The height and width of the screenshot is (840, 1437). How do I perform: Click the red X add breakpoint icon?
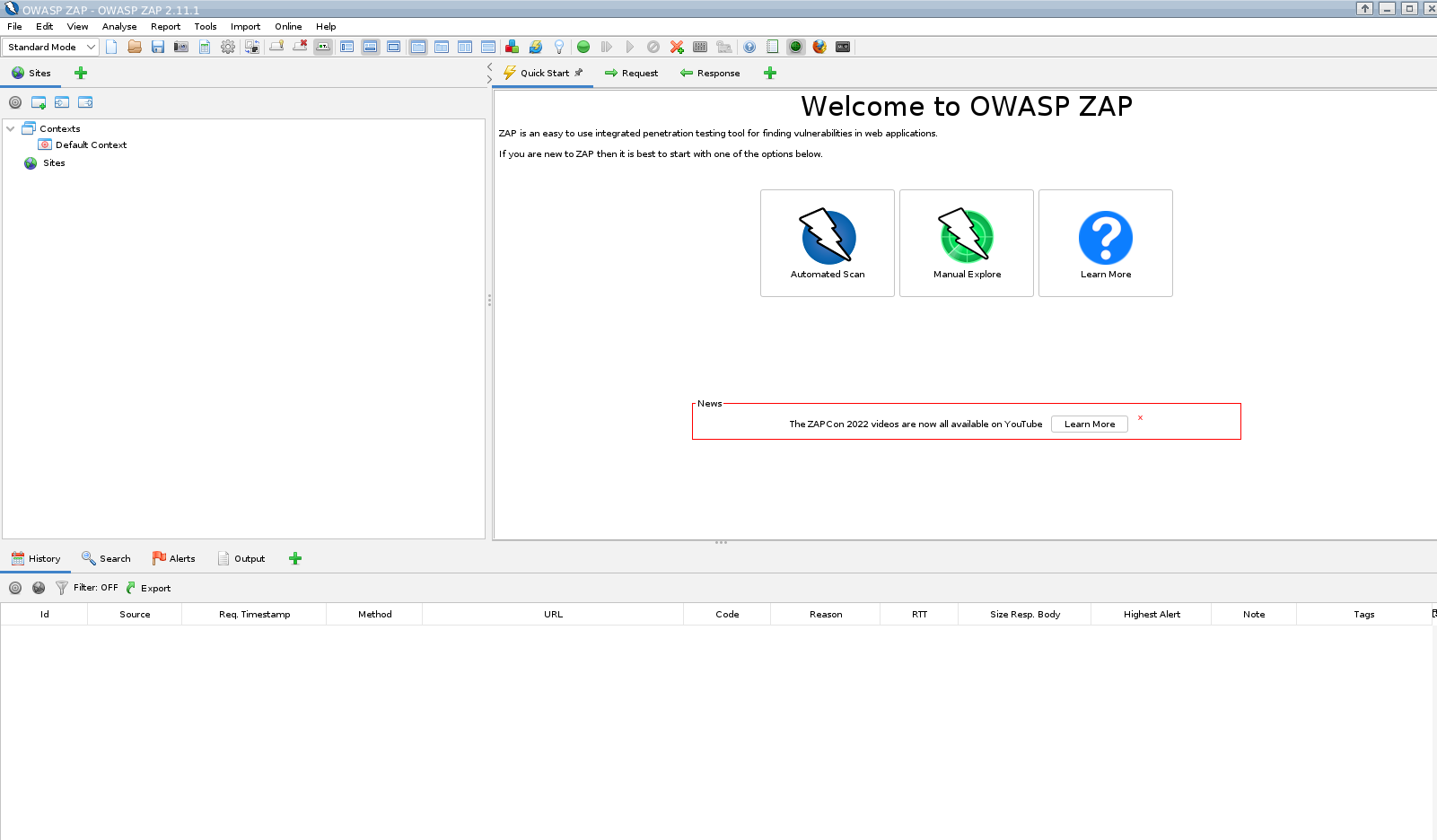point(677,47)
